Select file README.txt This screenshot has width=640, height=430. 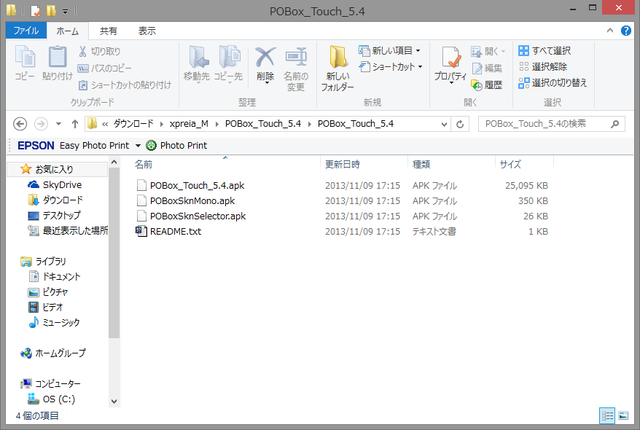click(176, 231)
